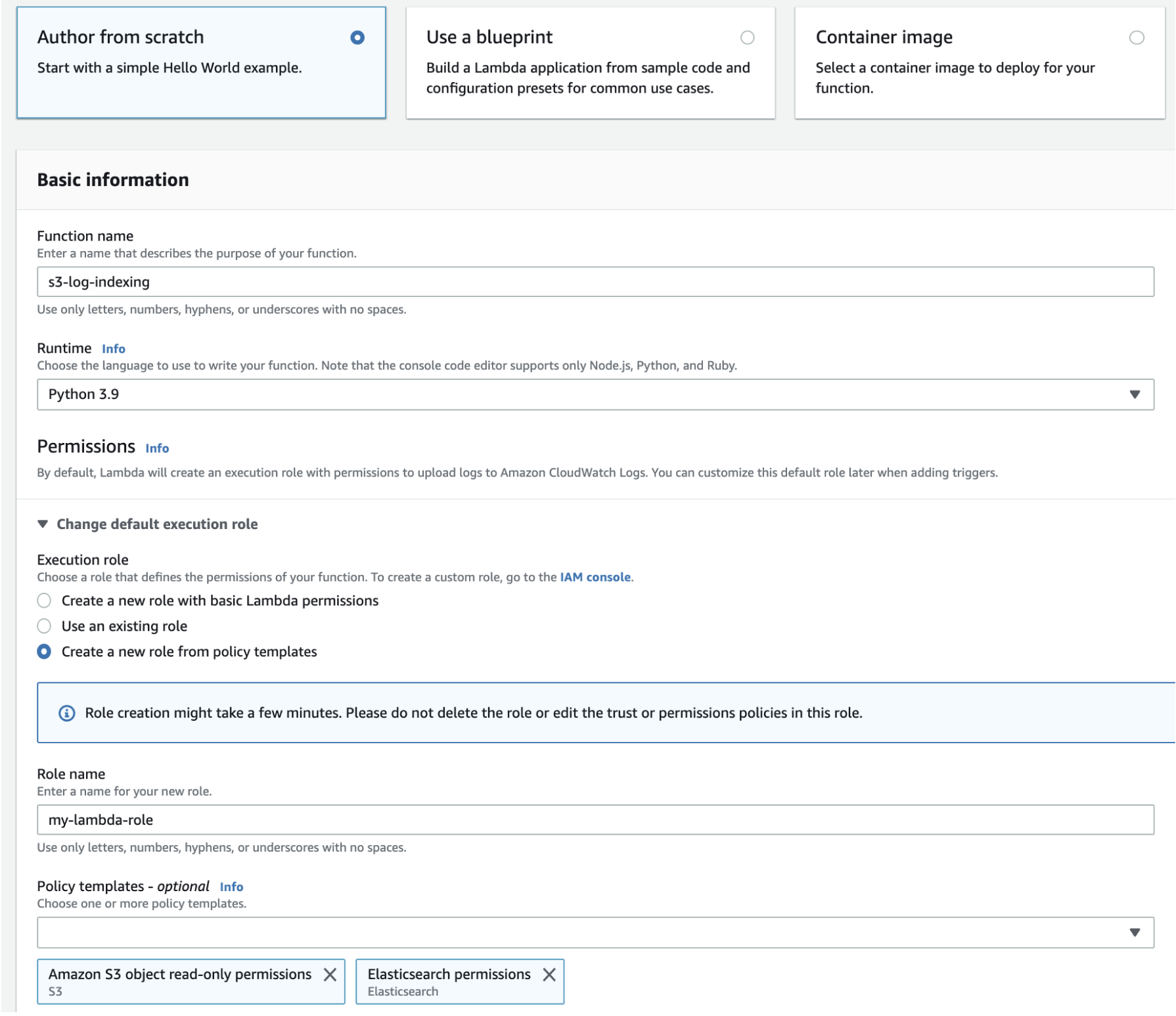Open the IAM console link
The width and height of the screenshot is (1176, 1016).
(595, 576)
